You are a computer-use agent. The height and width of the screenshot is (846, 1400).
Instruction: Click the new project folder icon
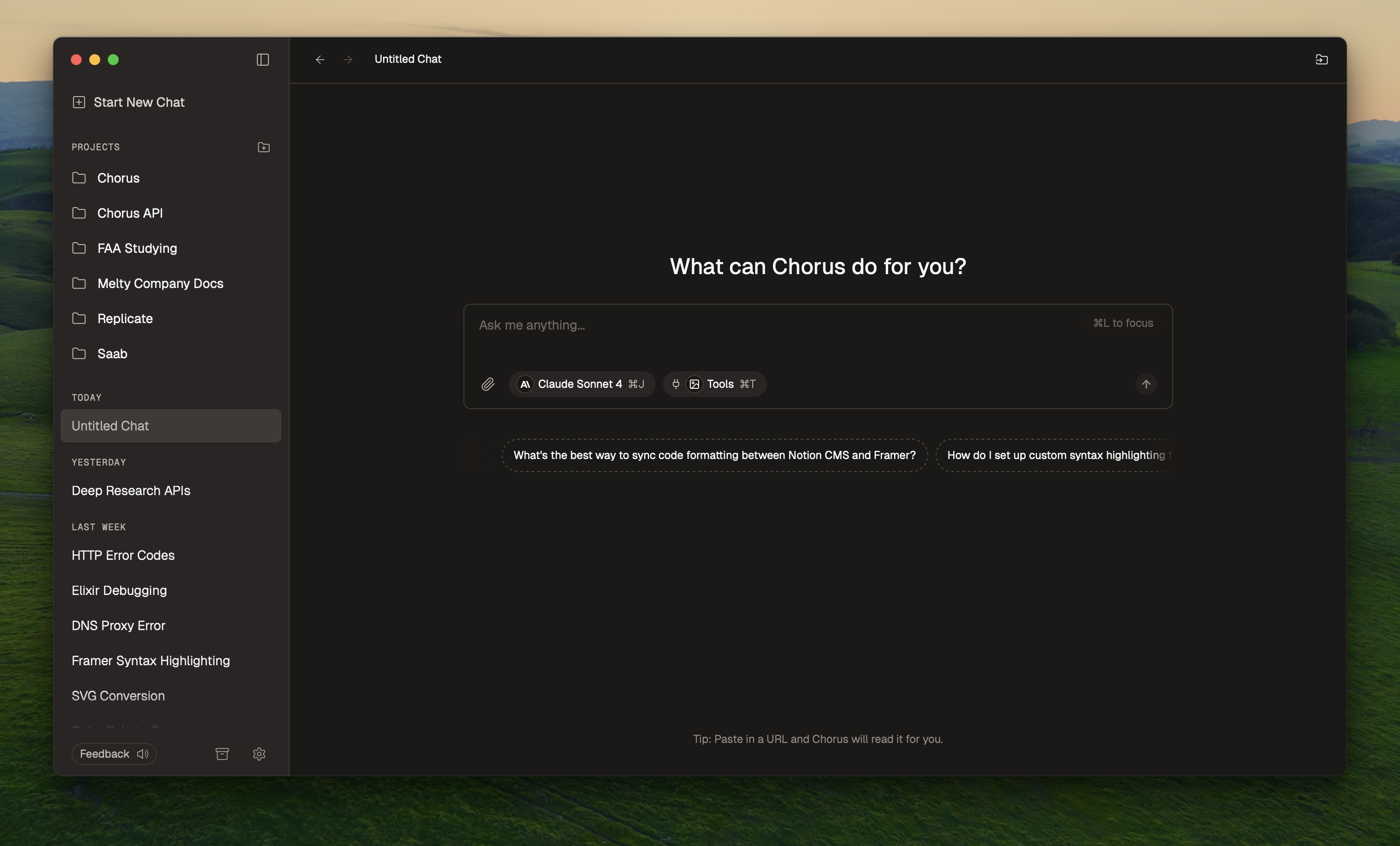click(x=264, y=147)
